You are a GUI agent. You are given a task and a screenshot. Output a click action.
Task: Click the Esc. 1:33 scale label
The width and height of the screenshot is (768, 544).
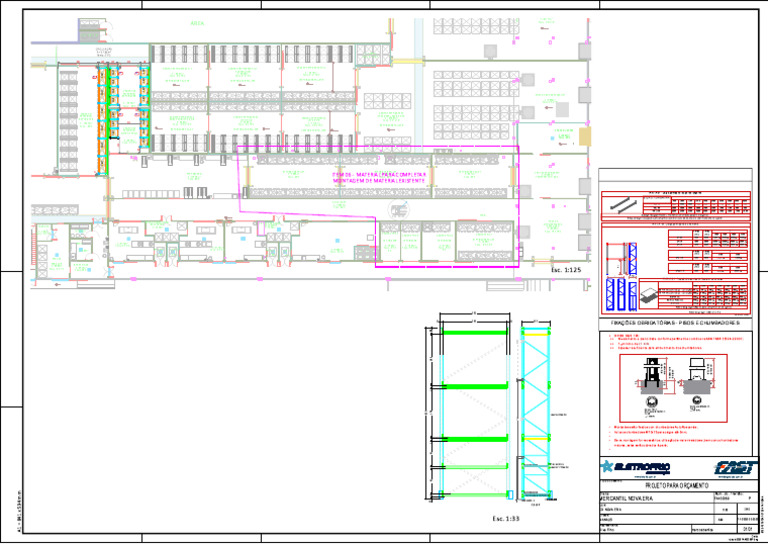[x=506, y=519]
